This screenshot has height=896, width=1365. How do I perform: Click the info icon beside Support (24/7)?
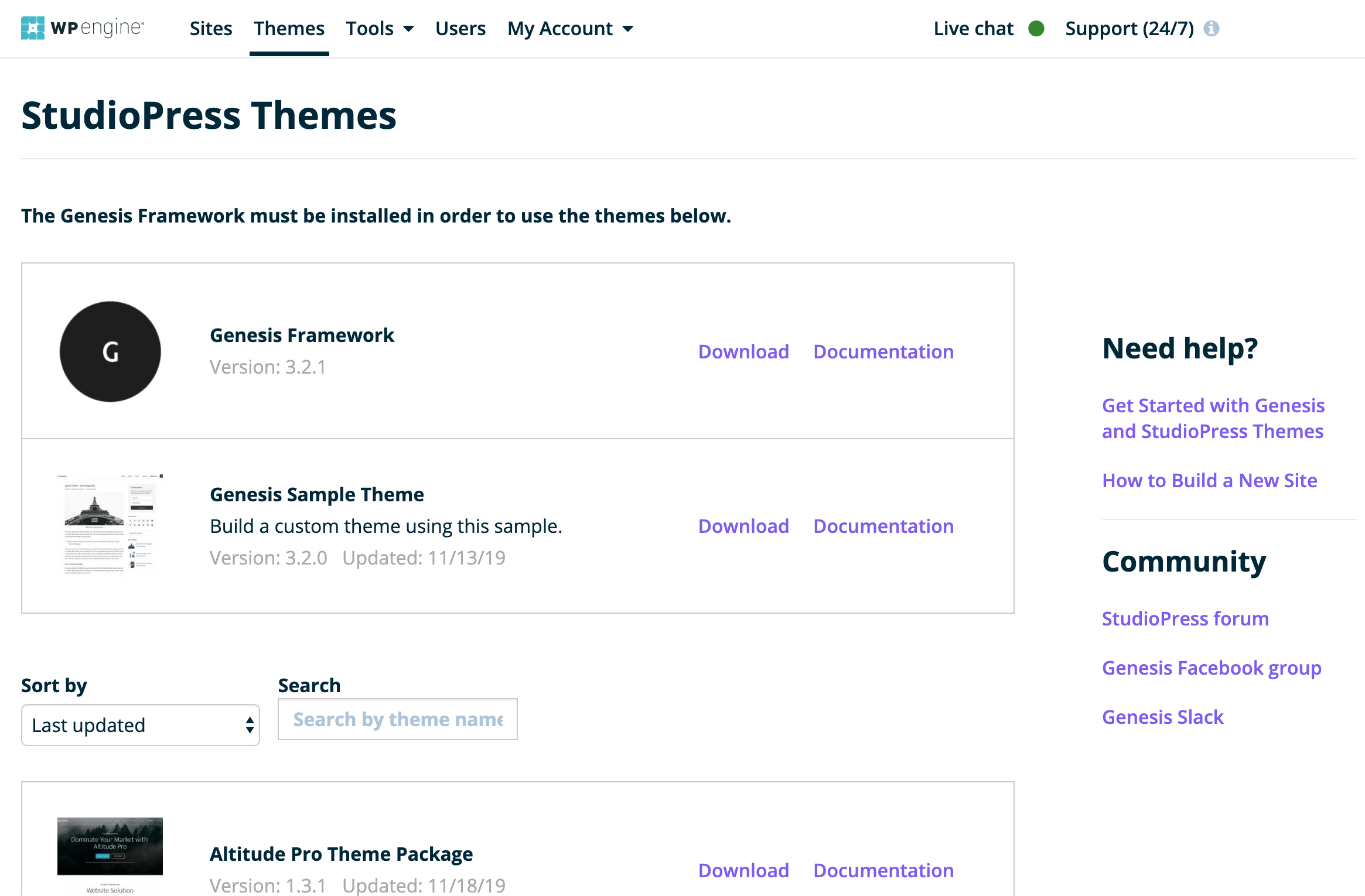(1213, 28)
